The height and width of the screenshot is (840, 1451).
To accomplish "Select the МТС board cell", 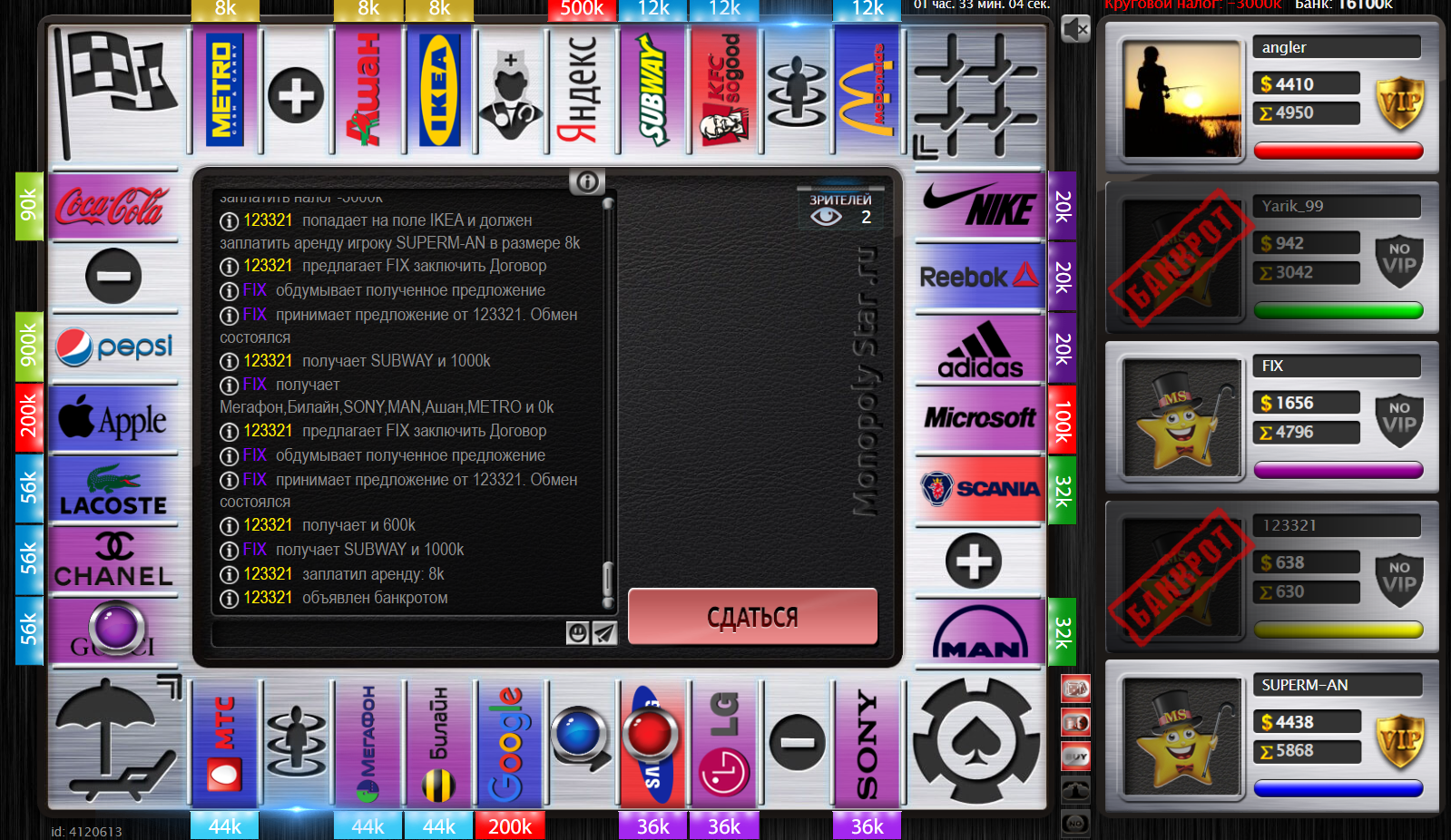I will tap(225, 744).
